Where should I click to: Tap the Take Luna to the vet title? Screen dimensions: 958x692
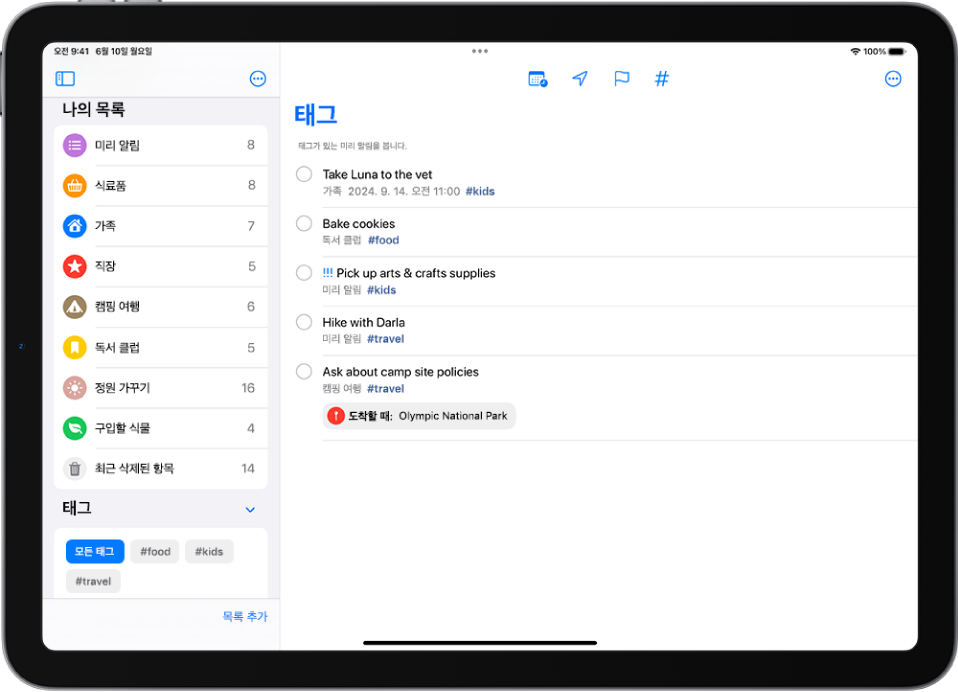[377, 175]
